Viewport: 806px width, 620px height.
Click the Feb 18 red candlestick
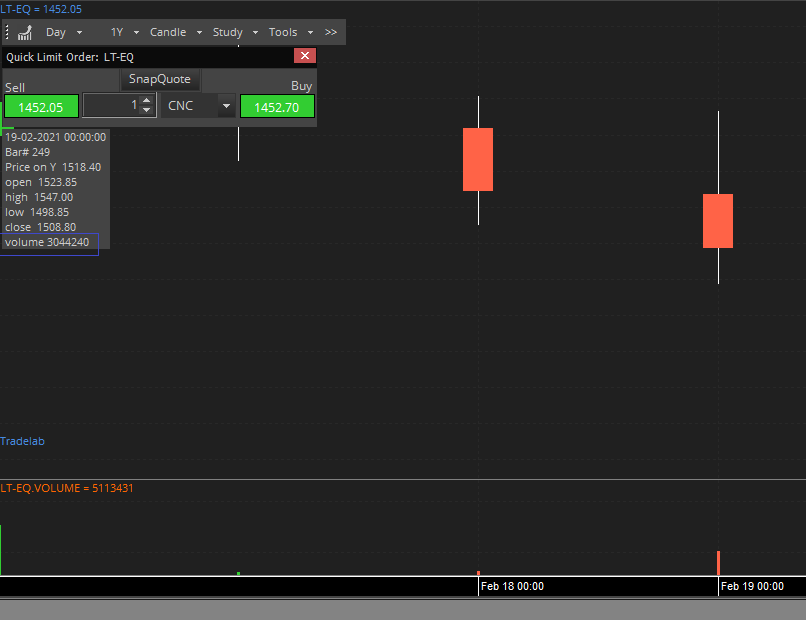coord(478,159)
